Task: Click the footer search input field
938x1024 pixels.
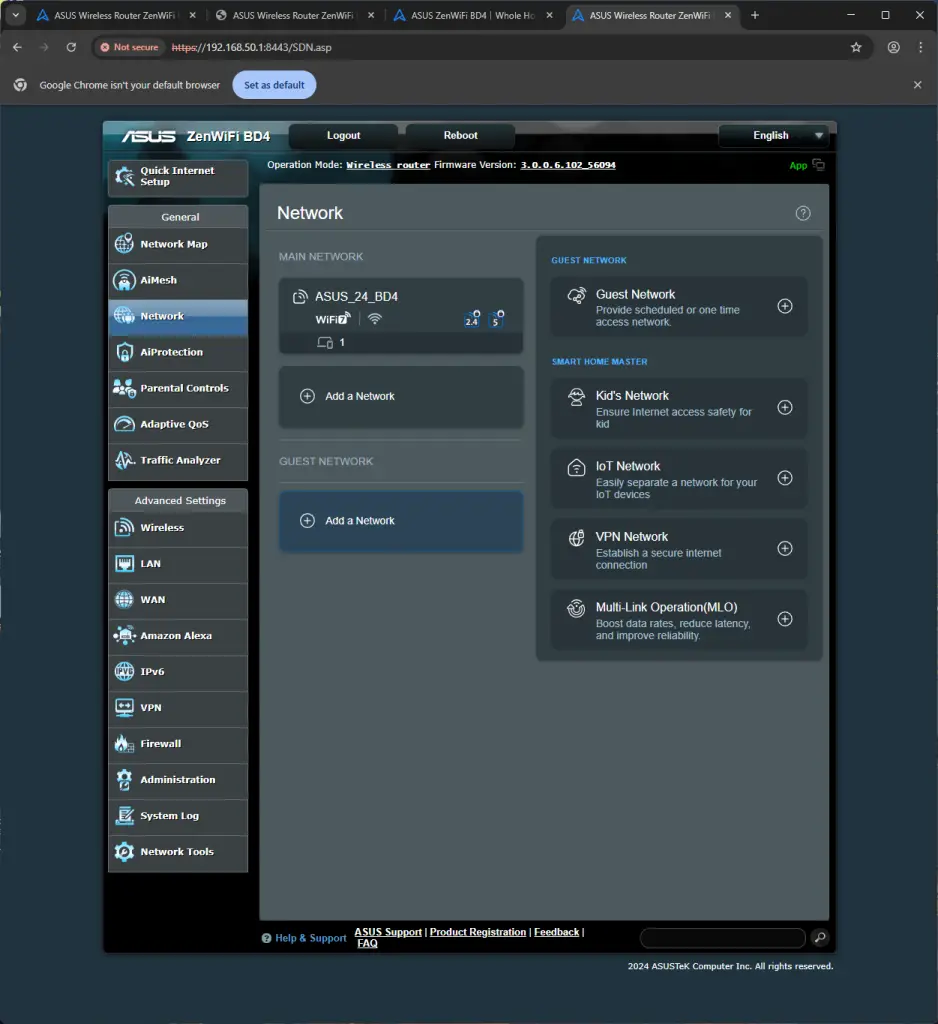Action: pyautogui.click(x=722, y=938)
